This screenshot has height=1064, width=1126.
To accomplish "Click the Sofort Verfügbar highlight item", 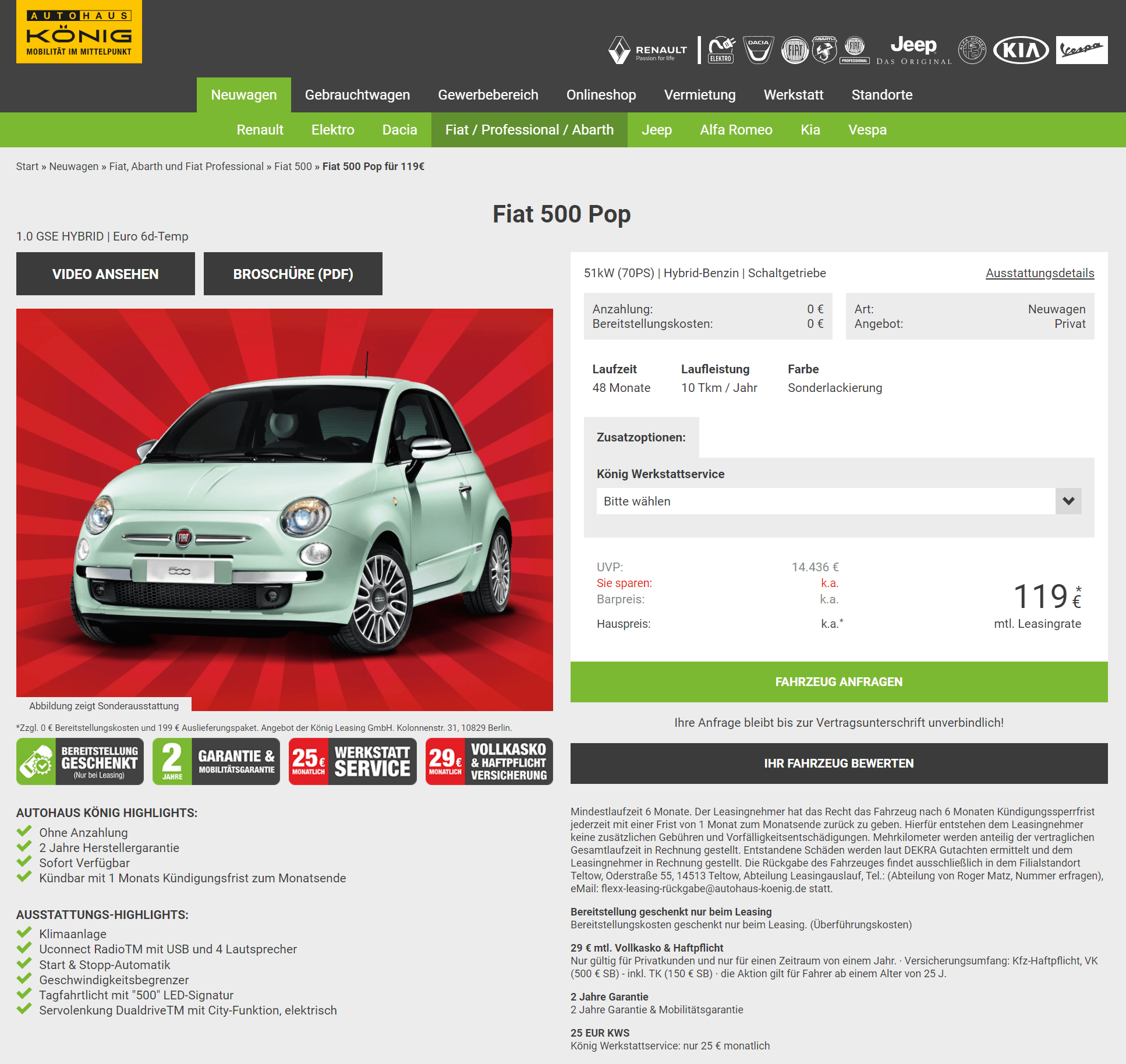I will (84, 863).
